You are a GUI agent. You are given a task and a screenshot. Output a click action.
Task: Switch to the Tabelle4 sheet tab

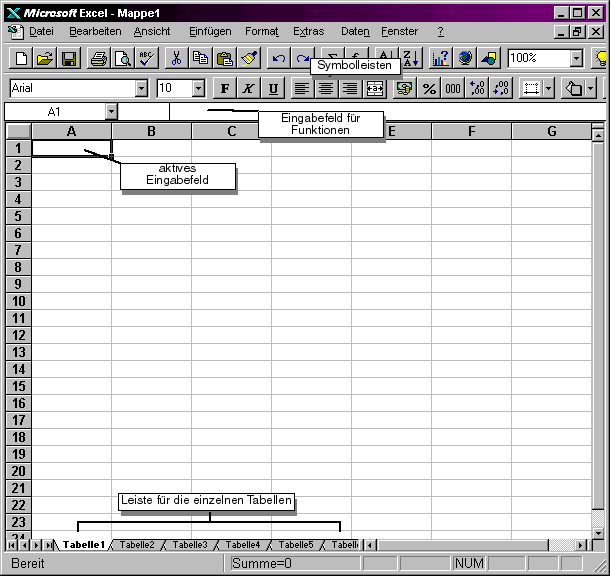tap(243, 545)
